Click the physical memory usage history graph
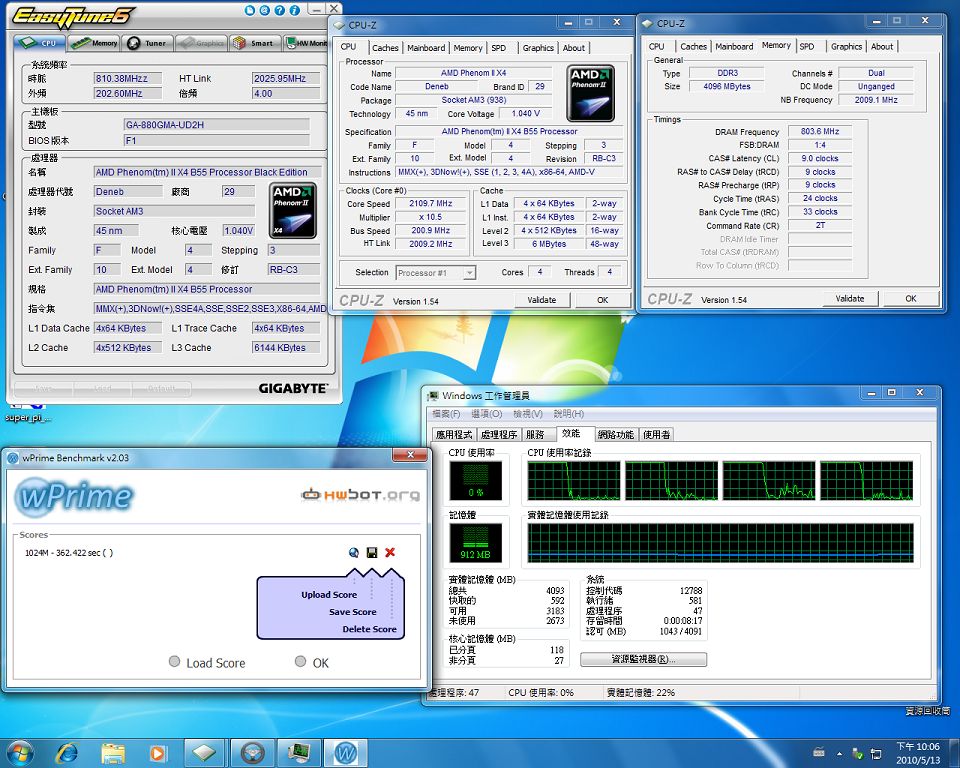Image resolution: width=960 pixels, height=768 pixels. pos(721,543)
